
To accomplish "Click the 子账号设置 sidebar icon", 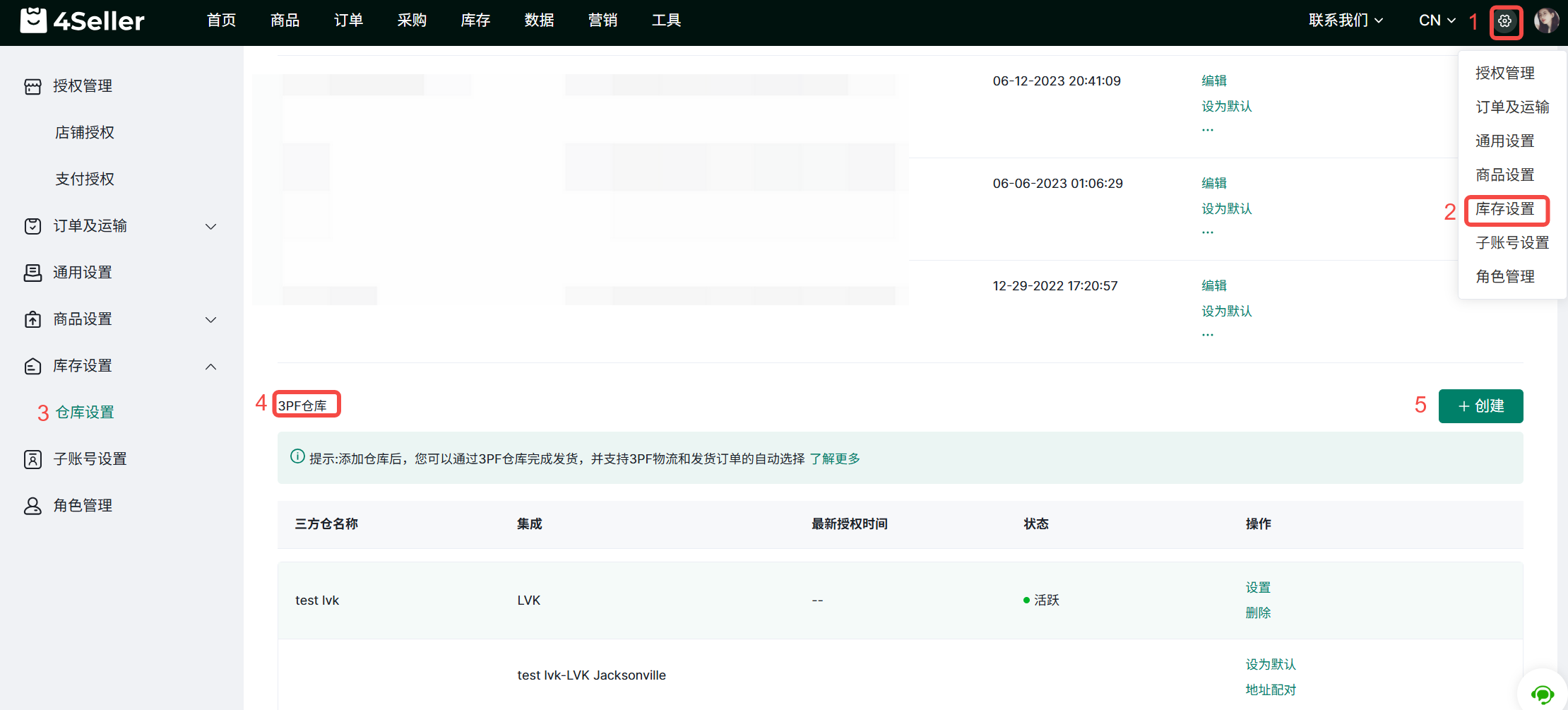I will click(x=32, y=459).
